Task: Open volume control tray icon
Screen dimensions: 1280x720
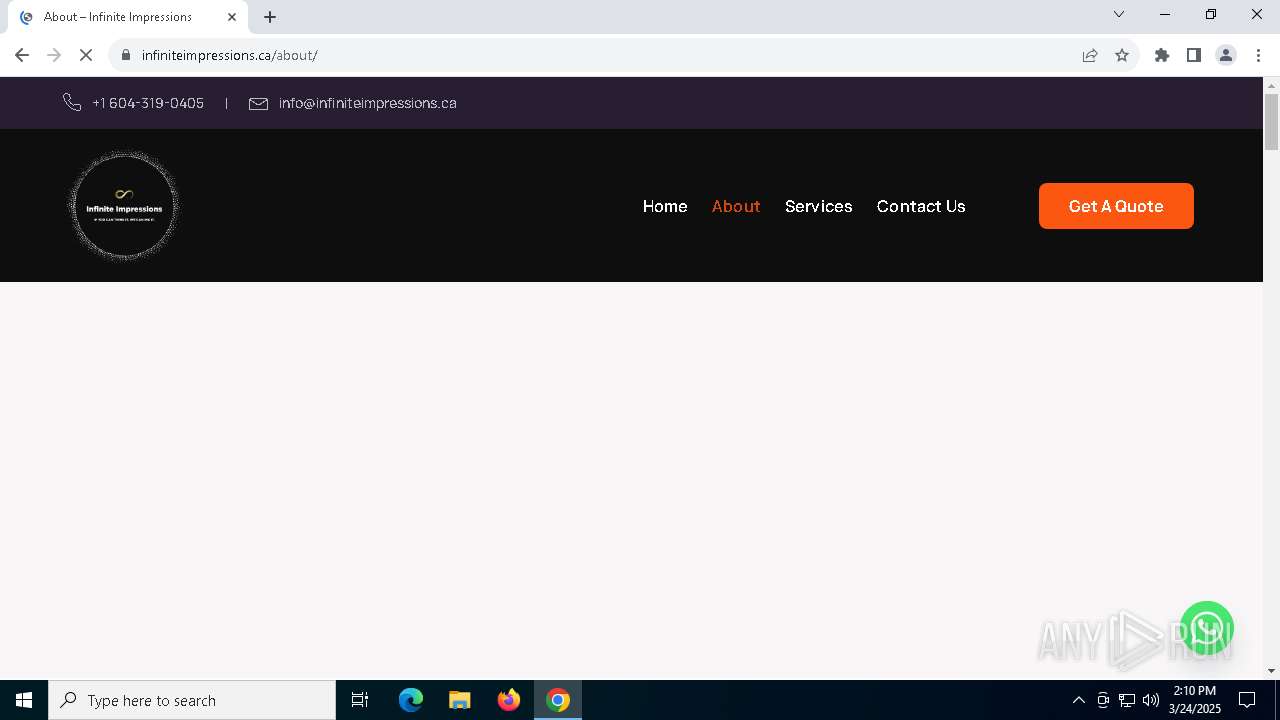Action: point(1151,700)
